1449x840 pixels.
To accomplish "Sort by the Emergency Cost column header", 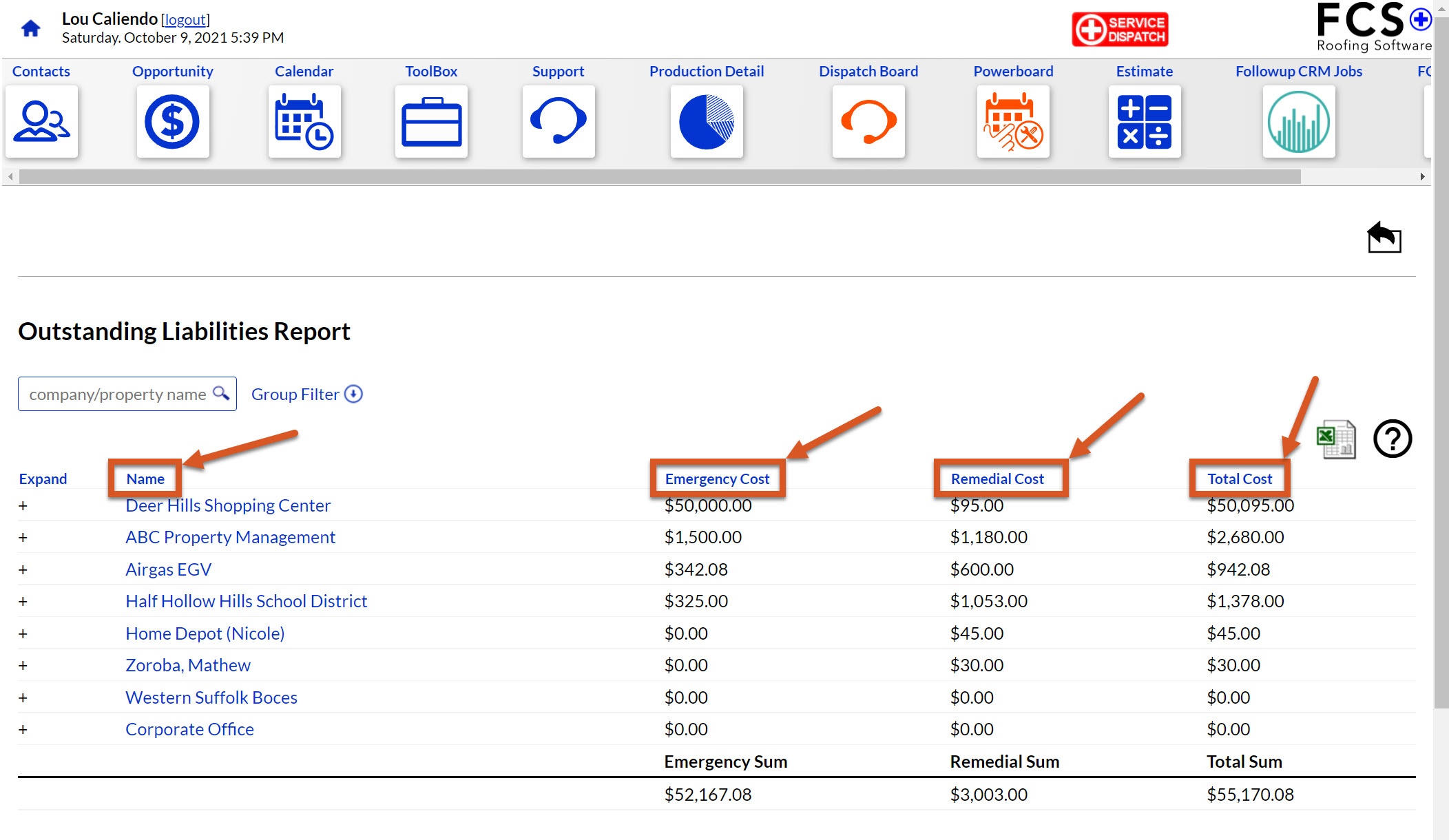I will [717, 479].
